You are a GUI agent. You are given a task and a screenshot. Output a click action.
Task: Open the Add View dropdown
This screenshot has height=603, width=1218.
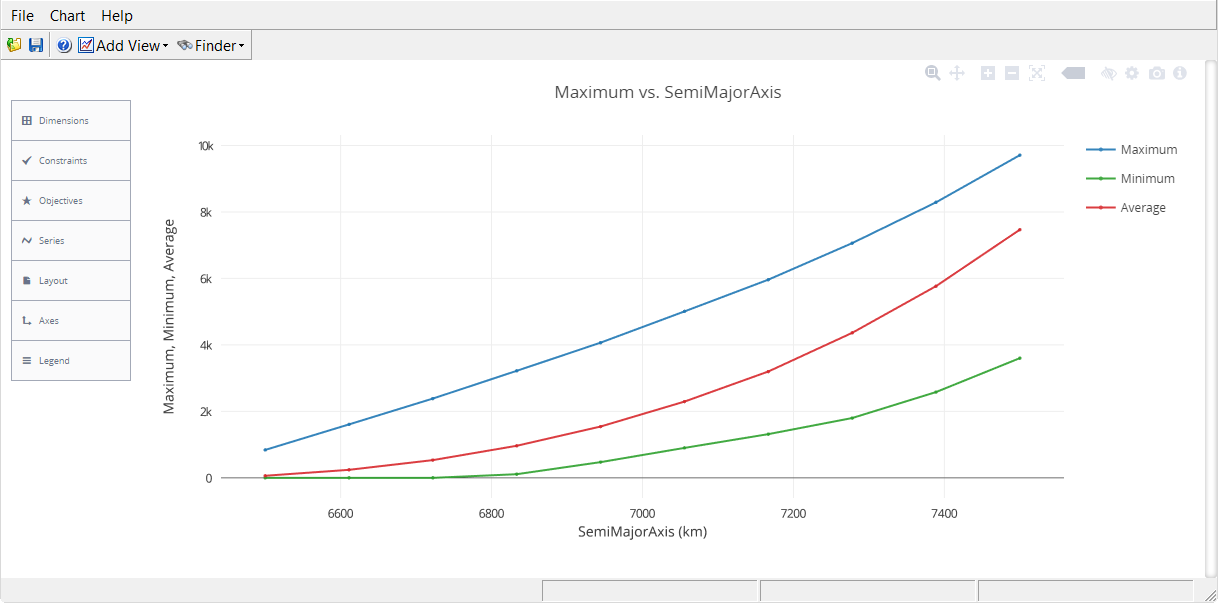click(123, 45)
